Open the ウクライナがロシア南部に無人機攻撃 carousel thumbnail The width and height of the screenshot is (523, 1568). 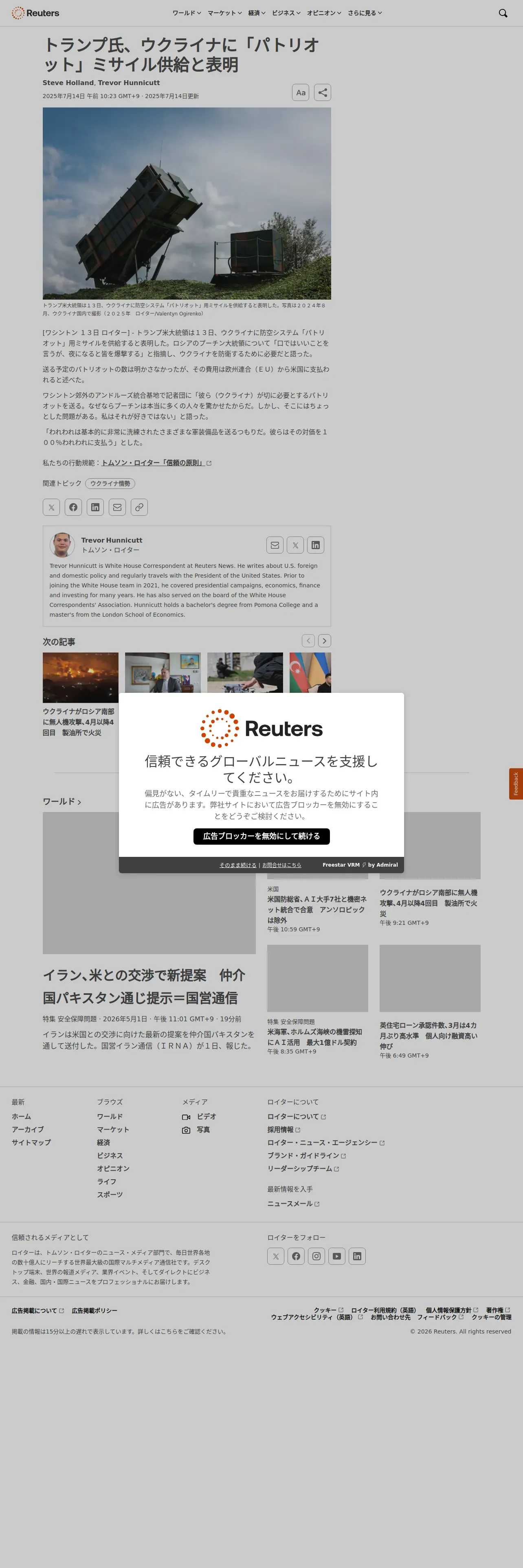pyautogui.click(x=80, y=677)
